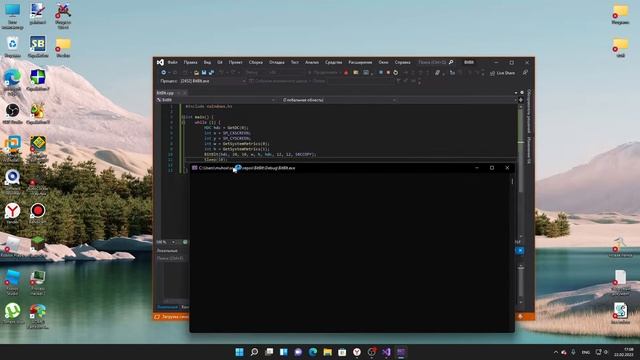Open the Средства menu
Screen dimensions: 640x360
333,62
